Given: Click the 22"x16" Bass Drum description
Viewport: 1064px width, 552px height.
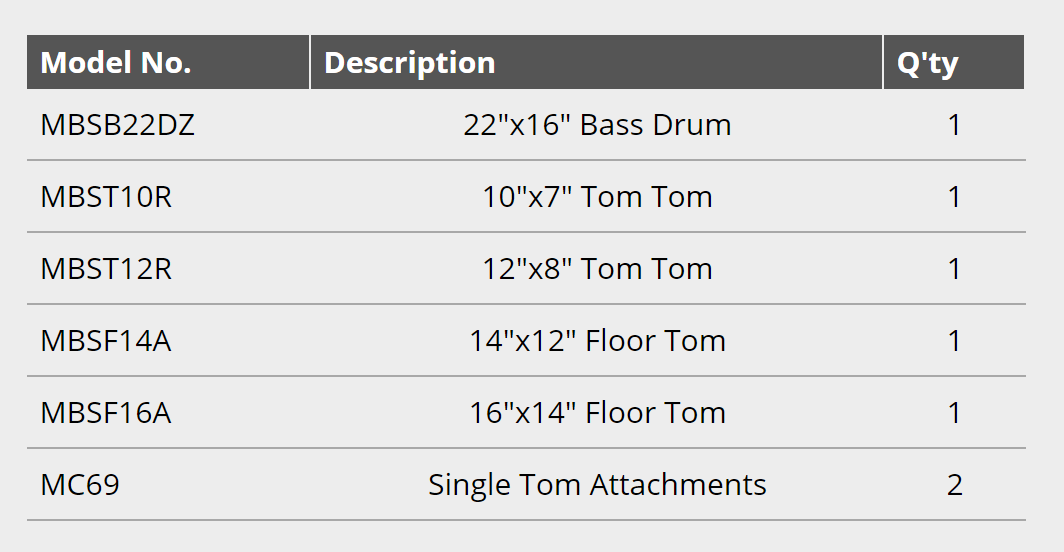Looking at the screenshot, I should [x=597, y=125].
